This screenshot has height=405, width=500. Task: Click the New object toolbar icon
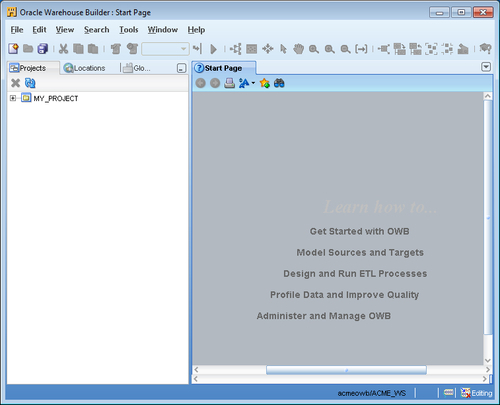click(13, 49)
